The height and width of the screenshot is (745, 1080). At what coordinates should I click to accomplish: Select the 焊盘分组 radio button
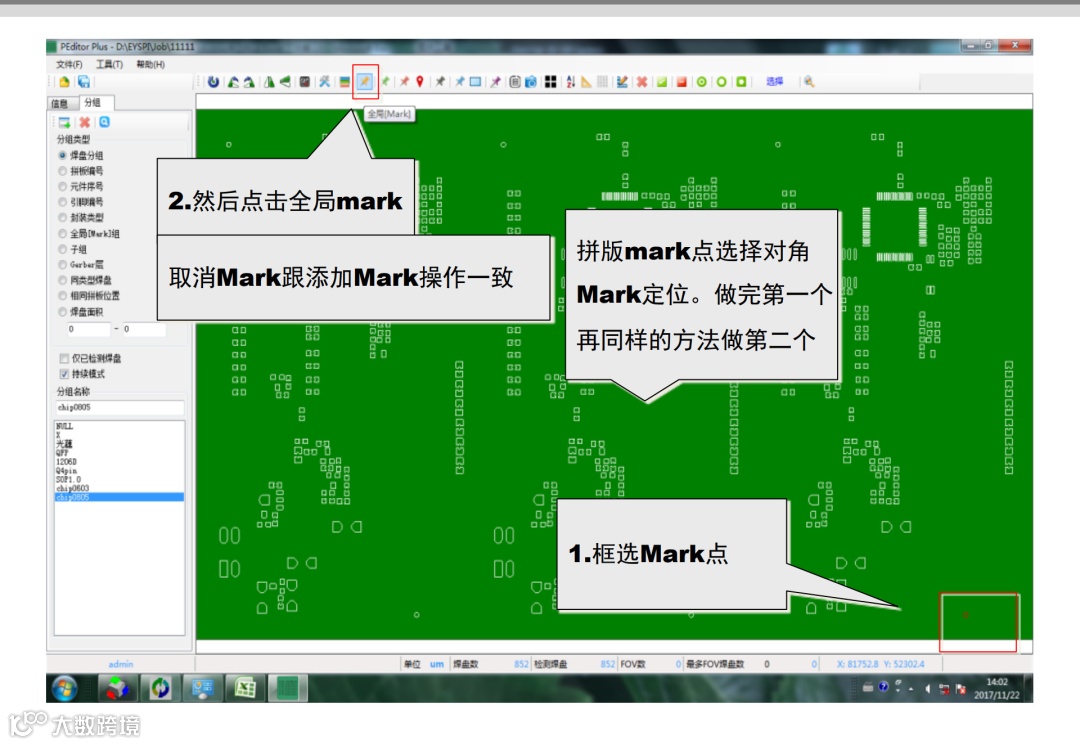(63, 155)
